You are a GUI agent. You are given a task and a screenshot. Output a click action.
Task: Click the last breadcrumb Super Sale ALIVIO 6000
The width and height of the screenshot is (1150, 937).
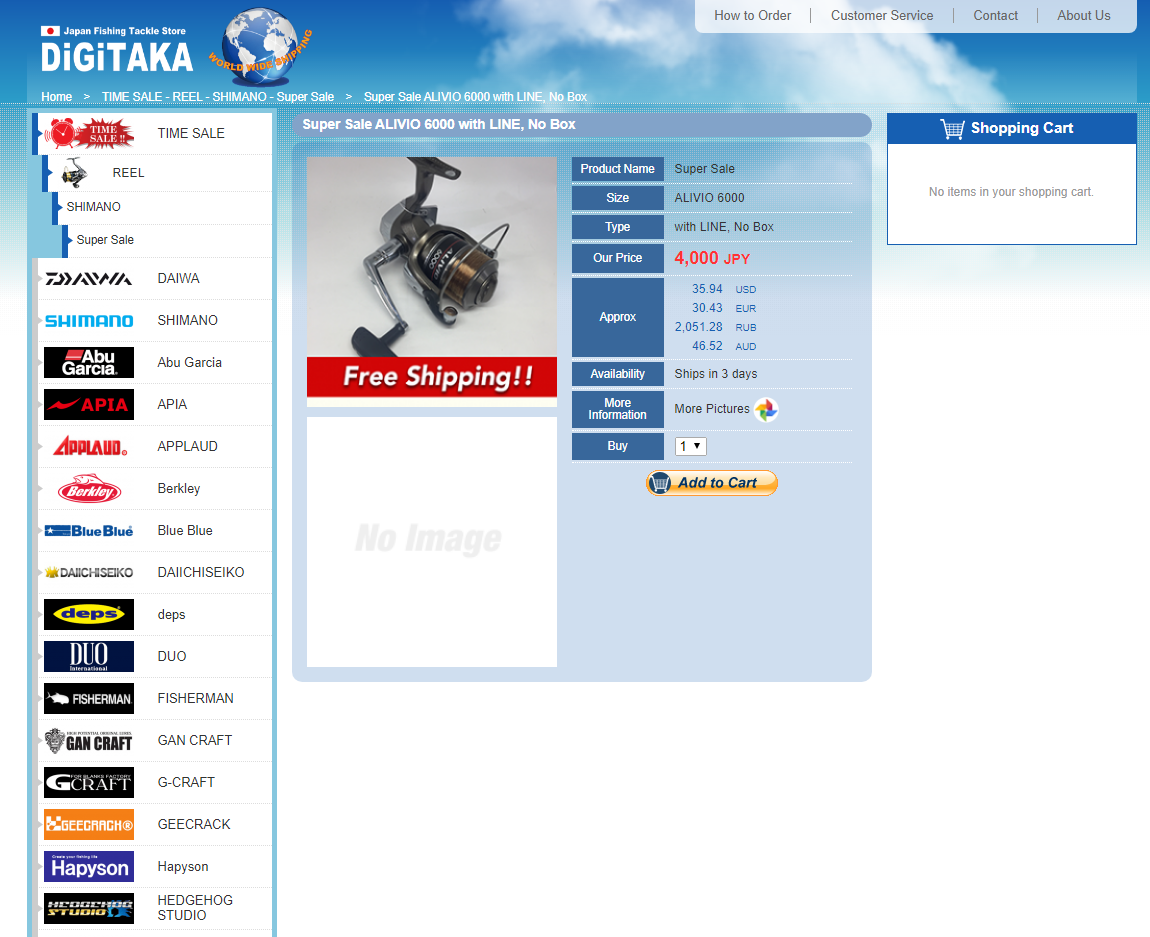click(475, 97)
